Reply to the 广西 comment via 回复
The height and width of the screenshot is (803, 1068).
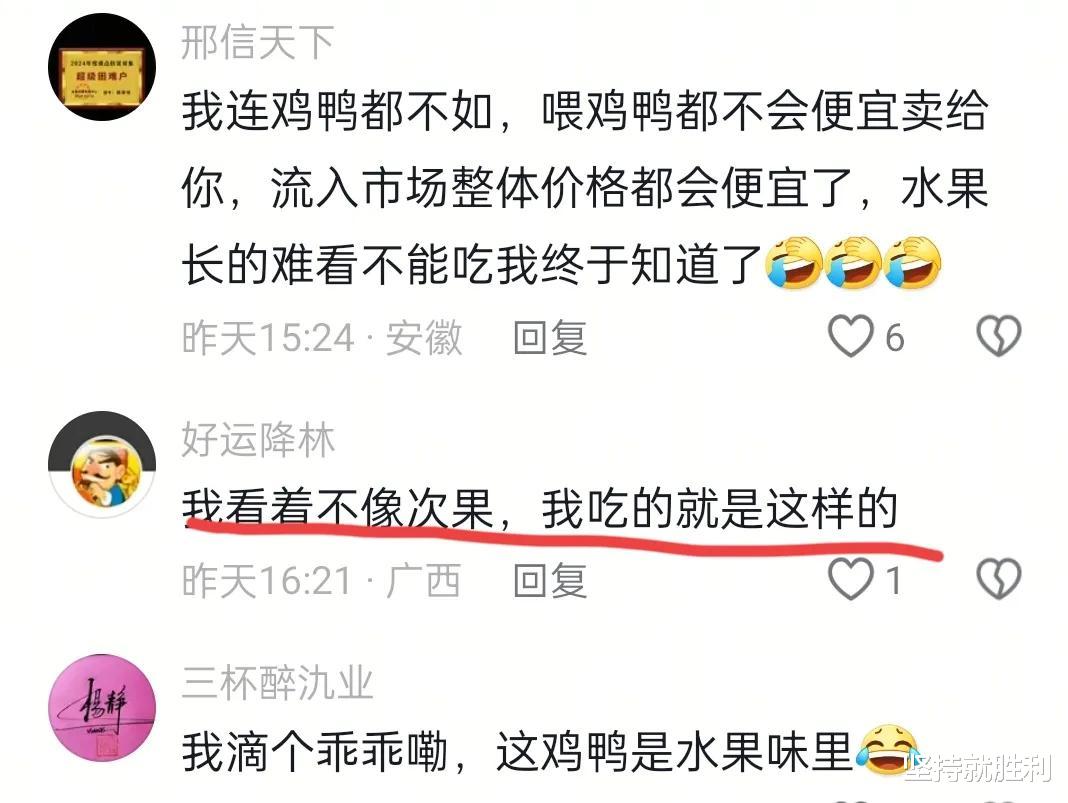[550, 580]
